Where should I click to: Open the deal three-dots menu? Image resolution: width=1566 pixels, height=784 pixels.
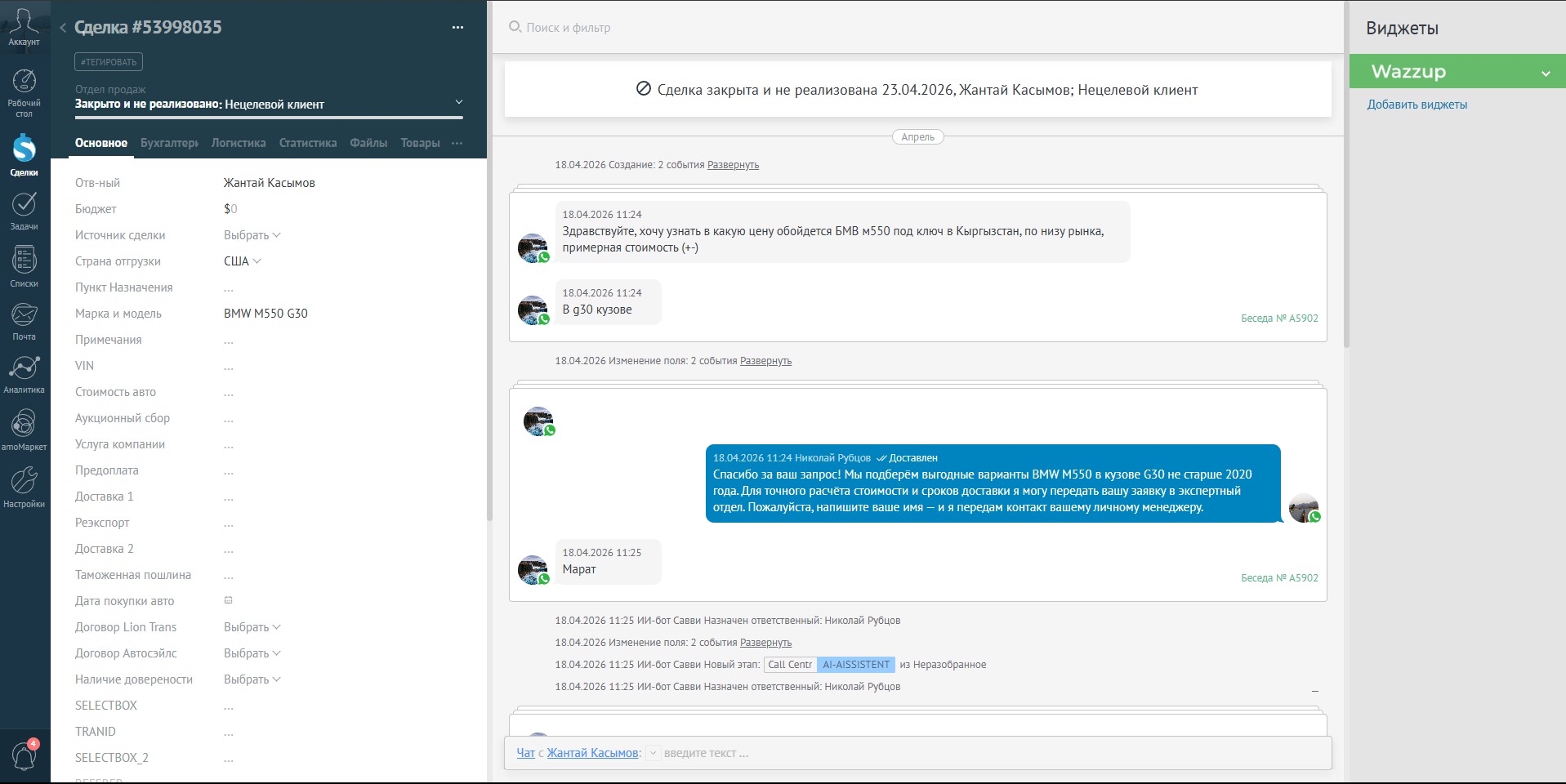click(x=457, y=28)
